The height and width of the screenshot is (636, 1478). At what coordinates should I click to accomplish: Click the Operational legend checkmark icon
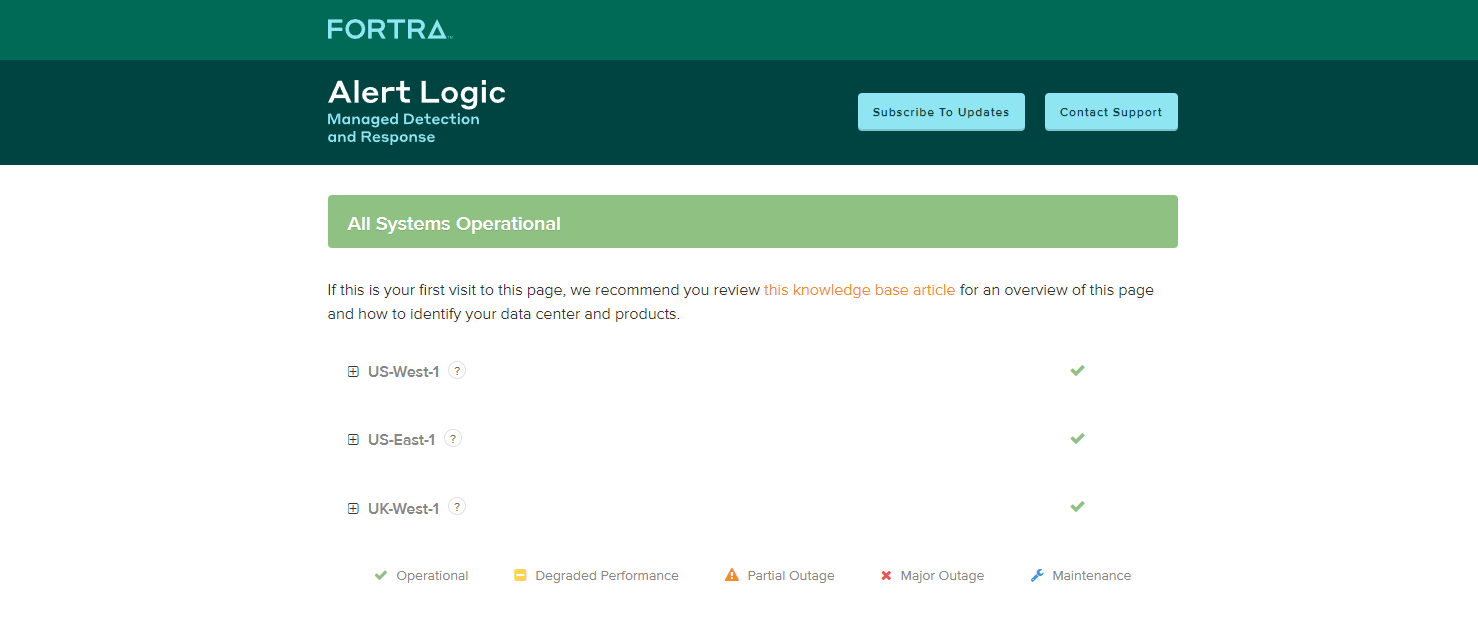(380, 576)
